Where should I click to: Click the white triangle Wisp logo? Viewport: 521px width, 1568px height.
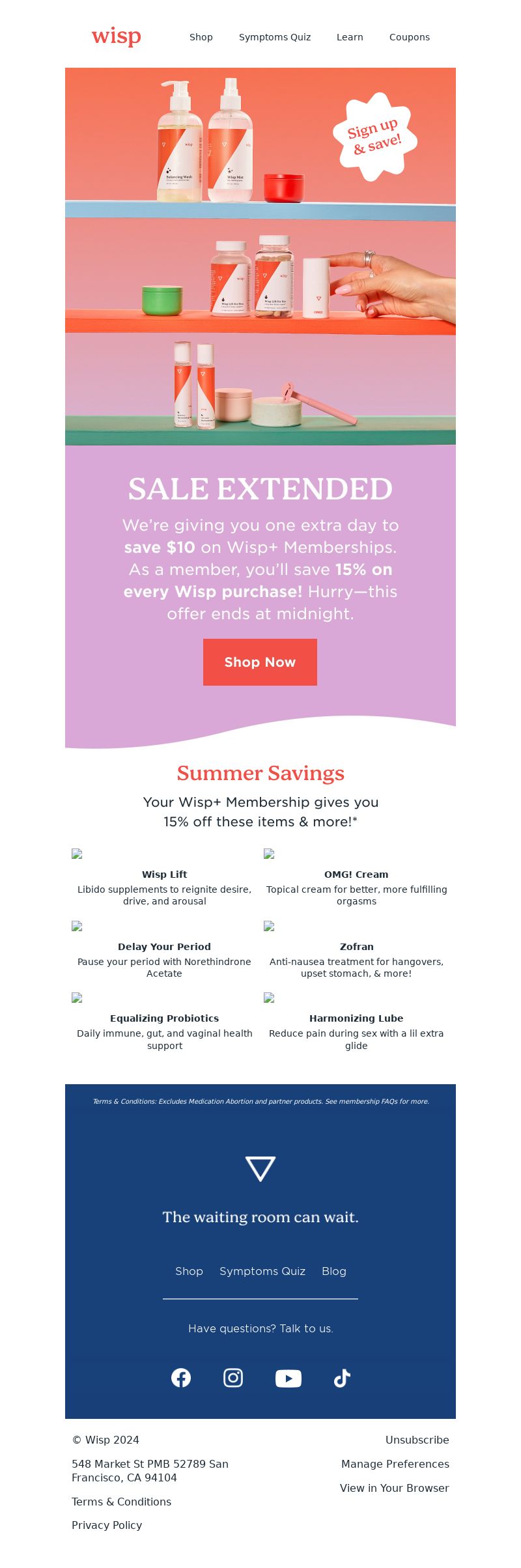260,1169
